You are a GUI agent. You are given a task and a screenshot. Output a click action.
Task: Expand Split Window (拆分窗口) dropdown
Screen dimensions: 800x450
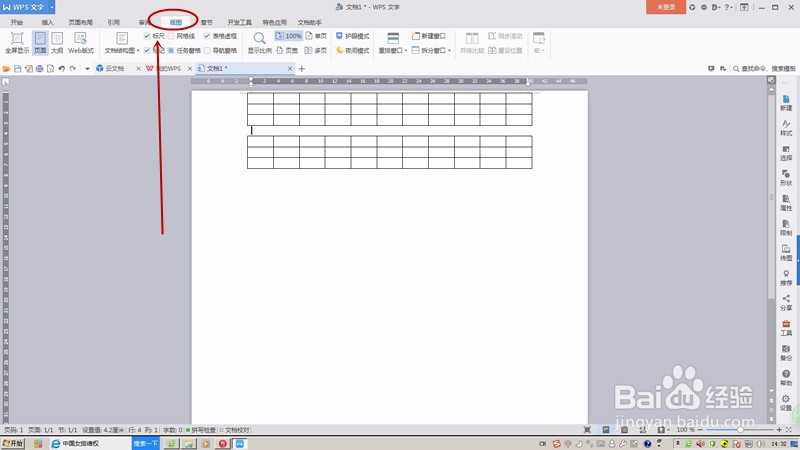[x=449, y=51]
